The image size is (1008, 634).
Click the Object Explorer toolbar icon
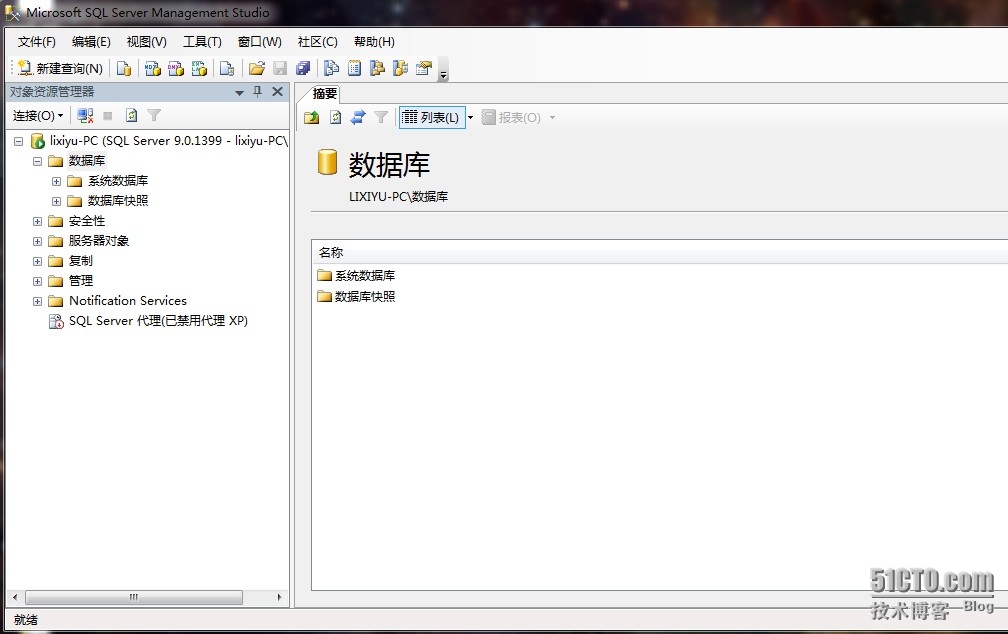(377, 68)
